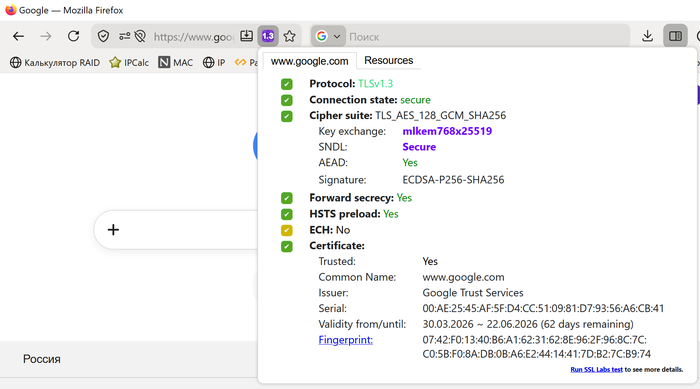The width and height of the screenshot is (700, 389).
Task: Open the IP bookmark
Action: [x=214, y=63]
